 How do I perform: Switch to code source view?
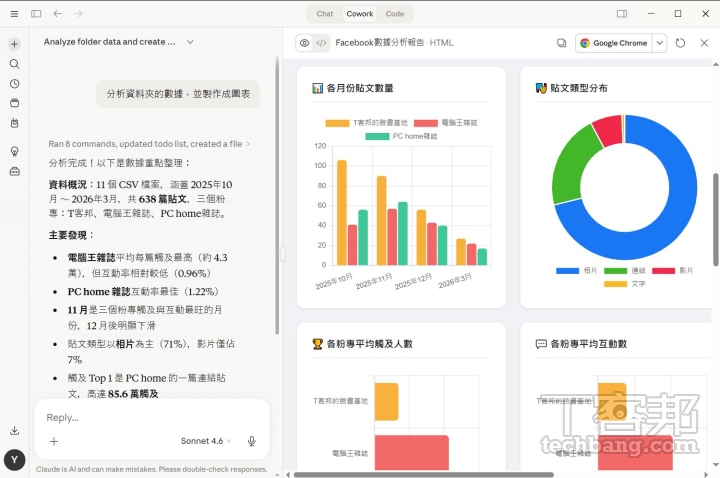click(x=321, y=43)
